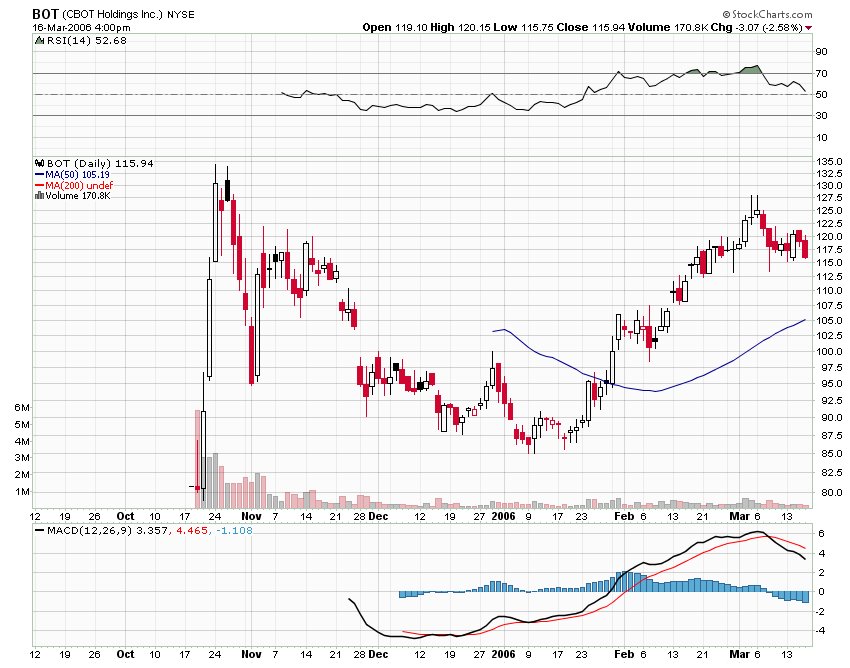Select the black MACD legend line marker
This screenshot has height=668, width=850.
(x=39, y=530)
